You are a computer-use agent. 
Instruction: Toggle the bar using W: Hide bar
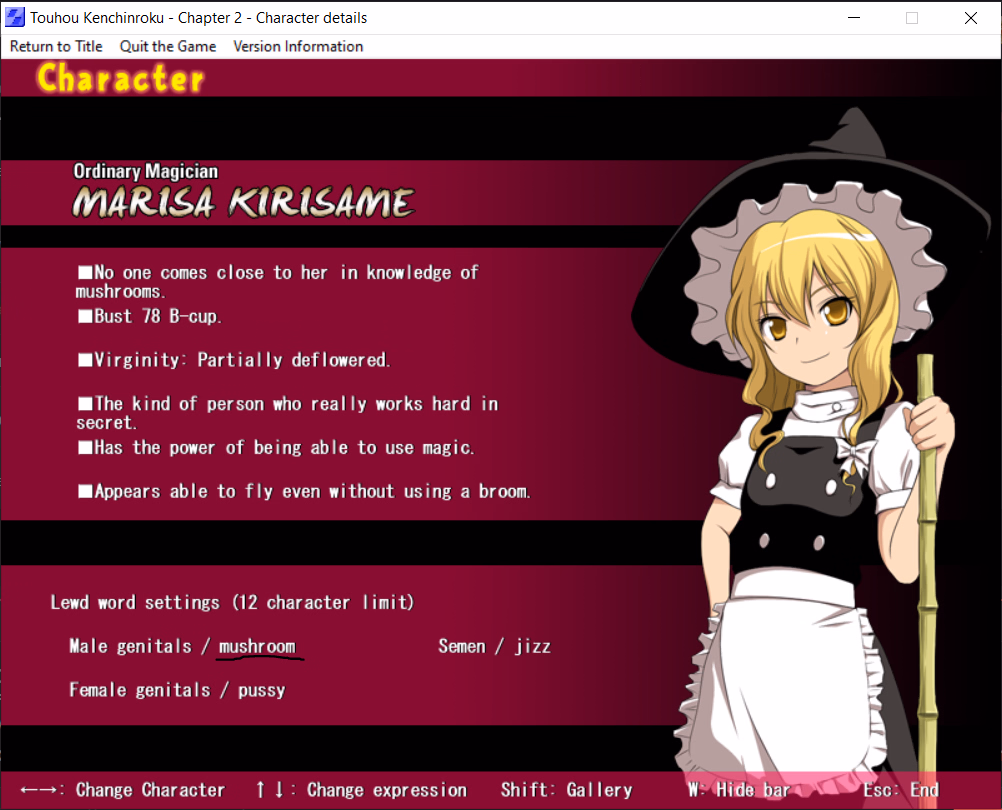(739, 790)
